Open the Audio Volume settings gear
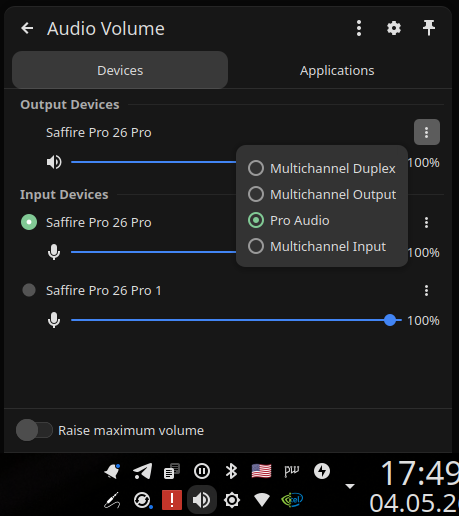The width and height of the screenshot is (459, 516). [394, 28]
